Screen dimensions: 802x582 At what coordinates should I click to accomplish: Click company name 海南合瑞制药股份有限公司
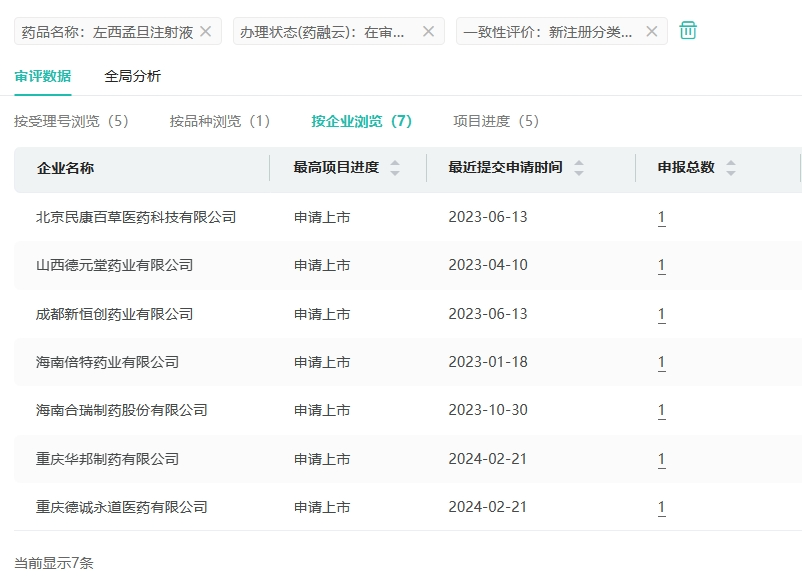[121, 410]
